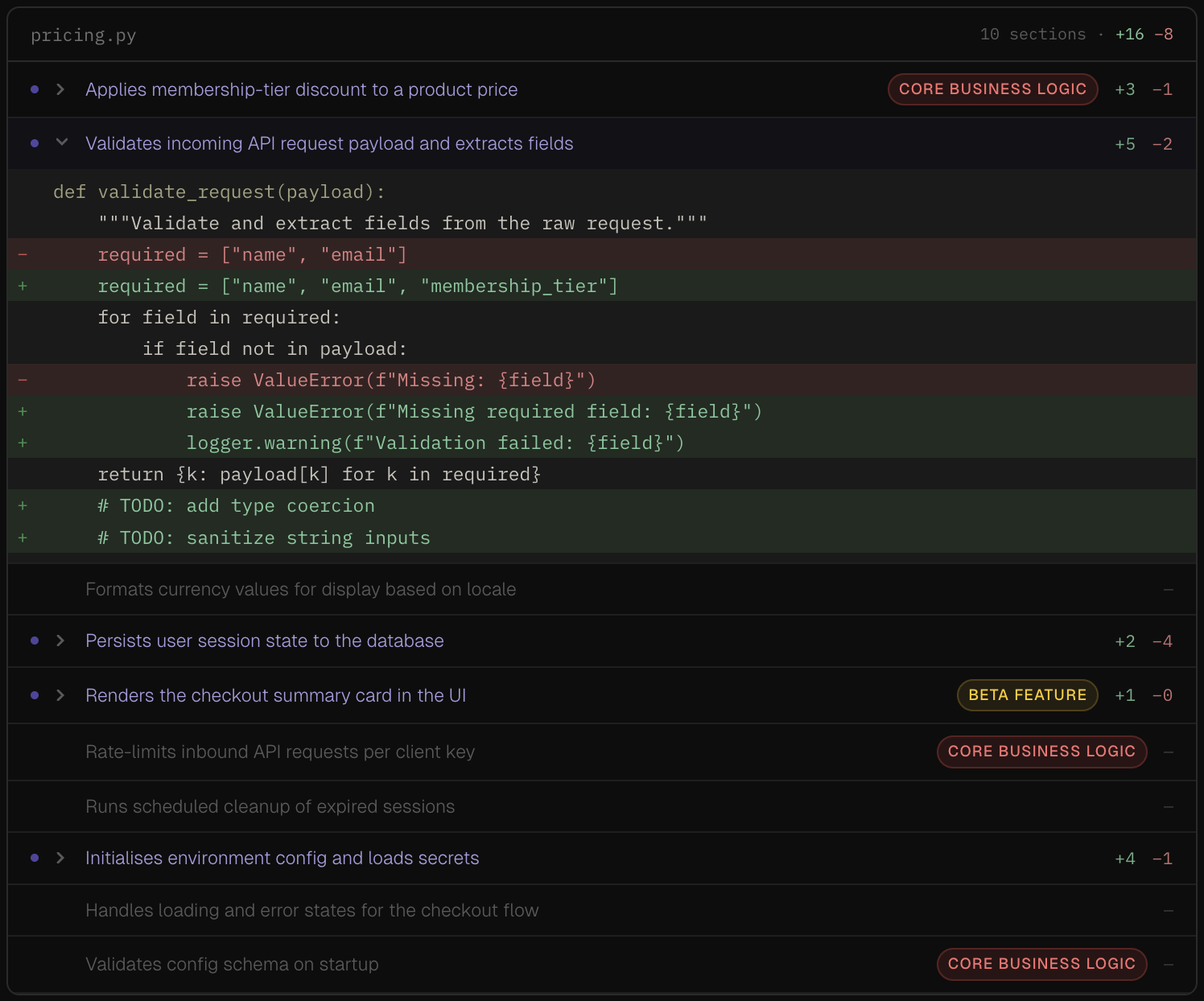Viewport: 1204px width, 1001px height.
Task: Toggle expansion of Persists user session state
Action: point(60,641)
